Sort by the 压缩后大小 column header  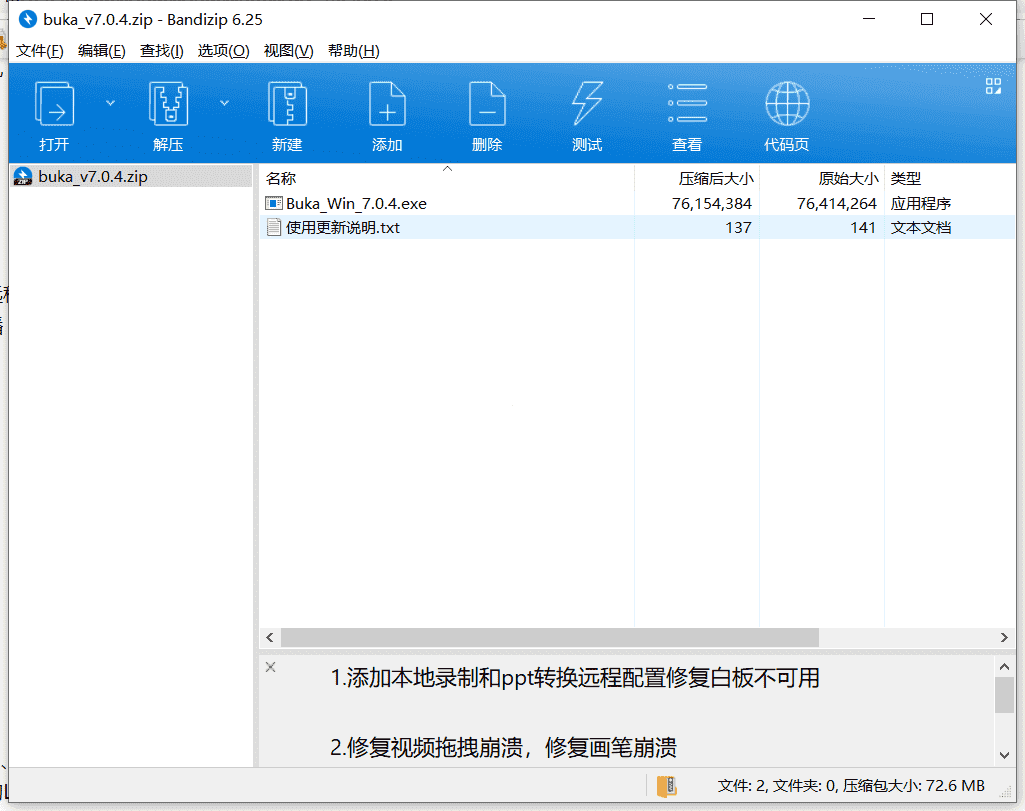tap(697, 178)
